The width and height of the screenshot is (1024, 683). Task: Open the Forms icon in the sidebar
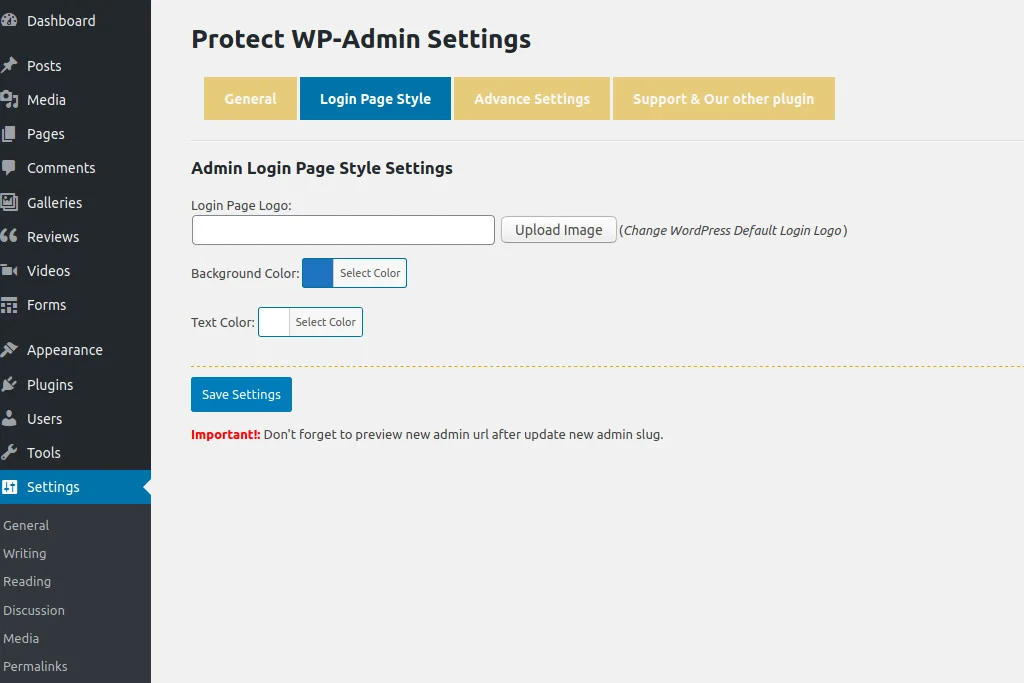15,305
